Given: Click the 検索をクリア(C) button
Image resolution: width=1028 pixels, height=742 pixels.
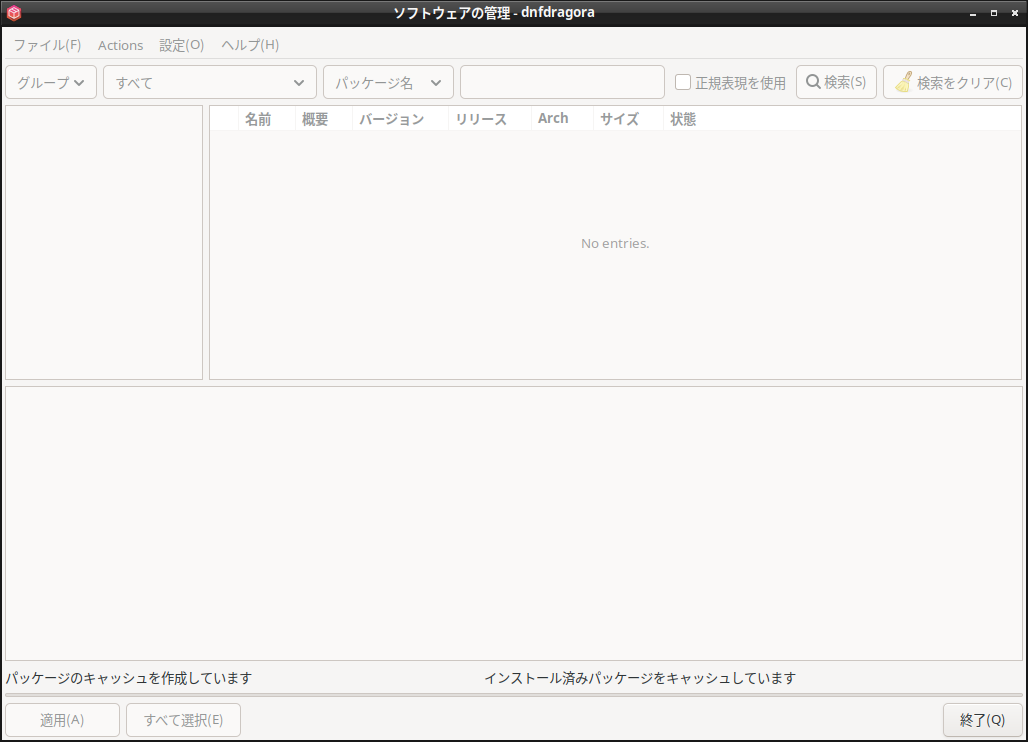Looking at the screenshot, I should [x=953, y=82].
